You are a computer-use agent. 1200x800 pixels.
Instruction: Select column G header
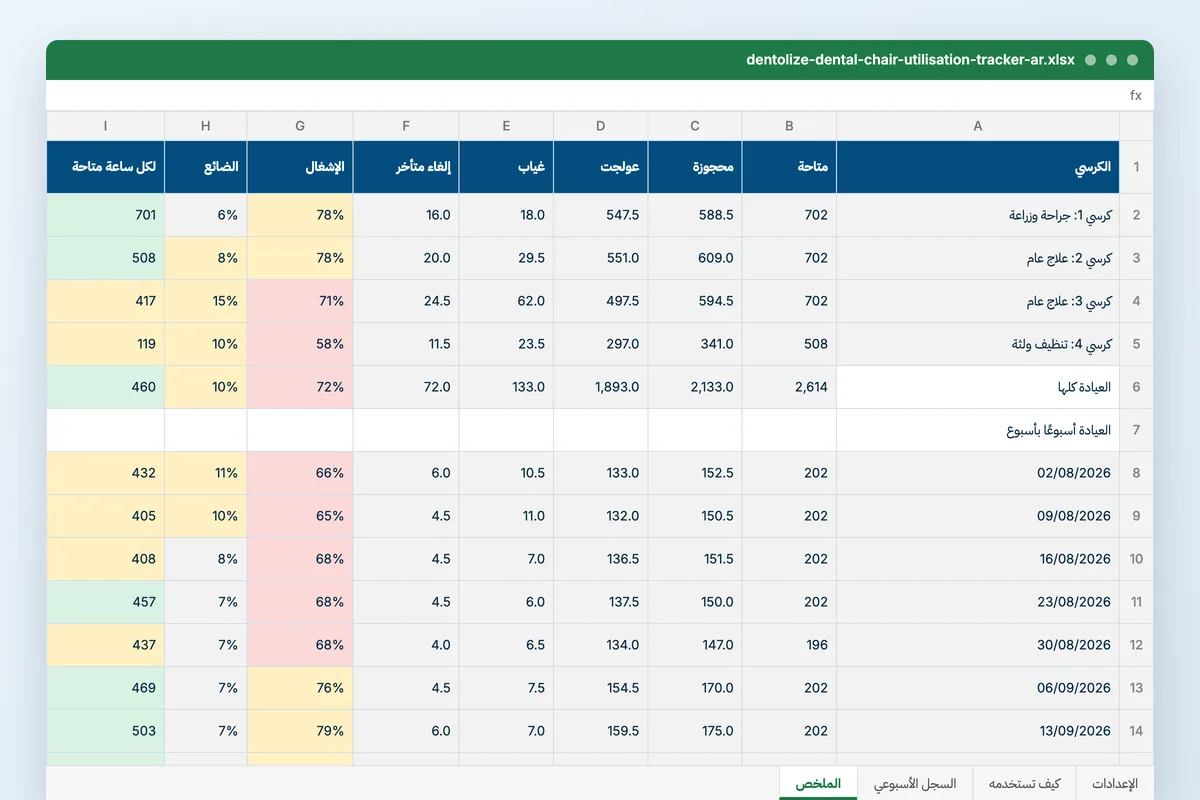pyautogui.click(x=300, y=126)
